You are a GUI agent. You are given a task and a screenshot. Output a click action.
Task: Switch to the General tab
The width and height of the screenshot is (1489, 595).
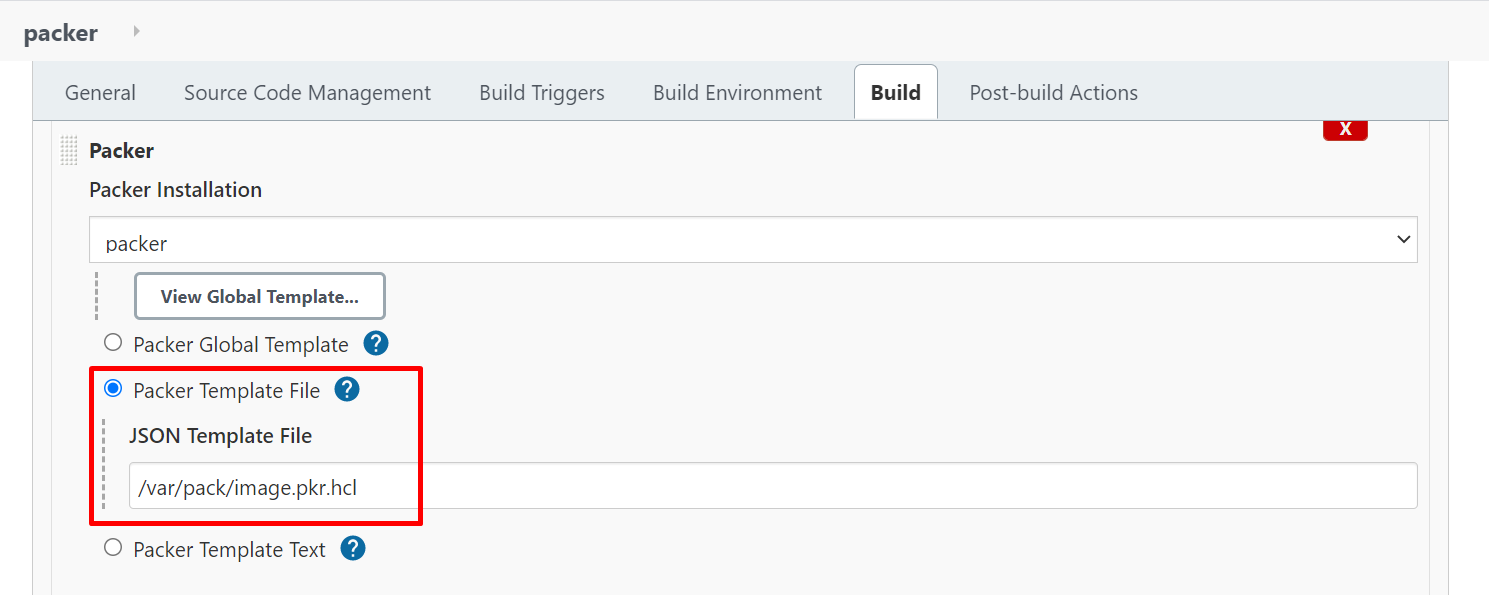pyautogui.click(x=100, y=93)
